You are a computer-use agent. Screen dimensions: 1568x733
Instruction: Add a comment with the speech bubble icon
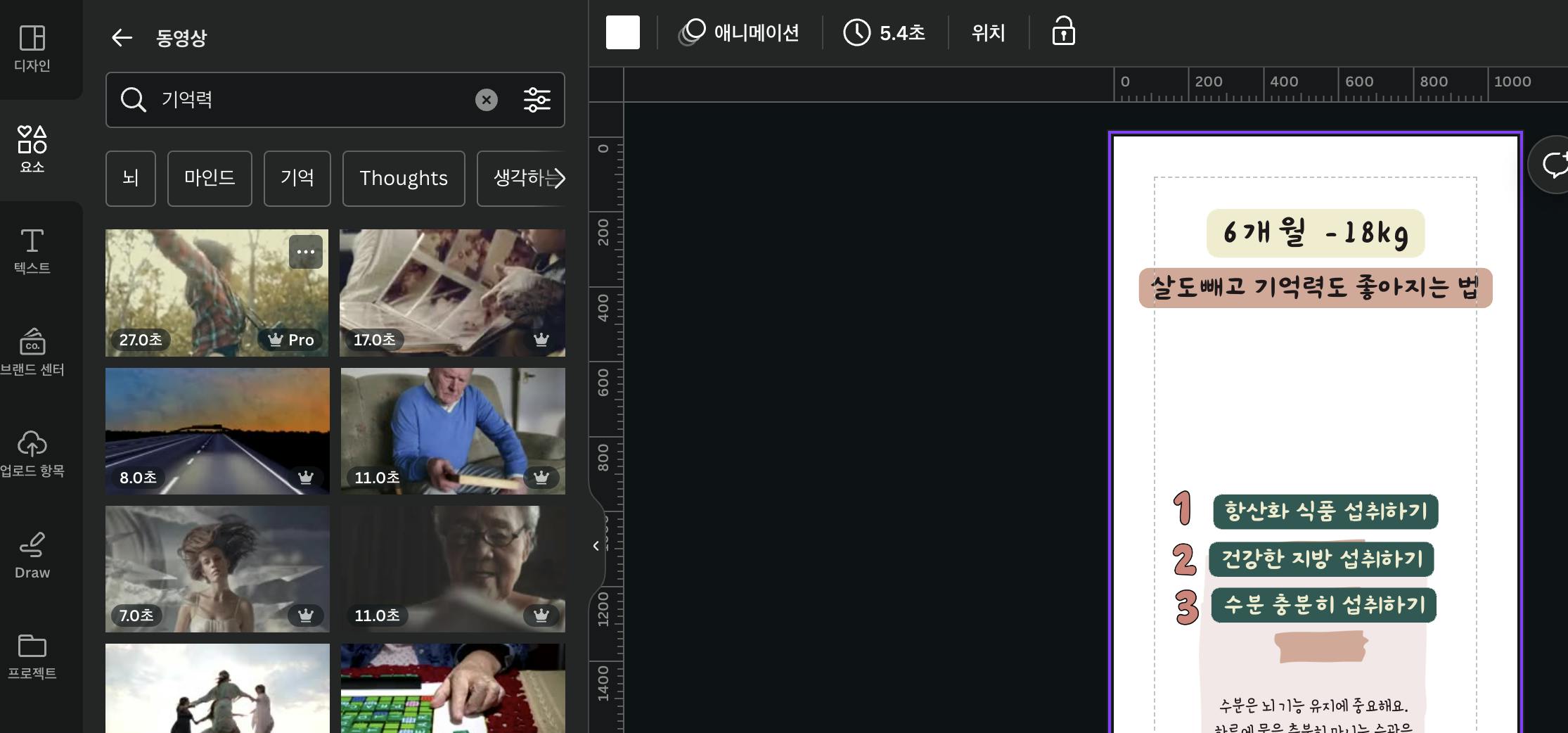(x=1553, y=165)
